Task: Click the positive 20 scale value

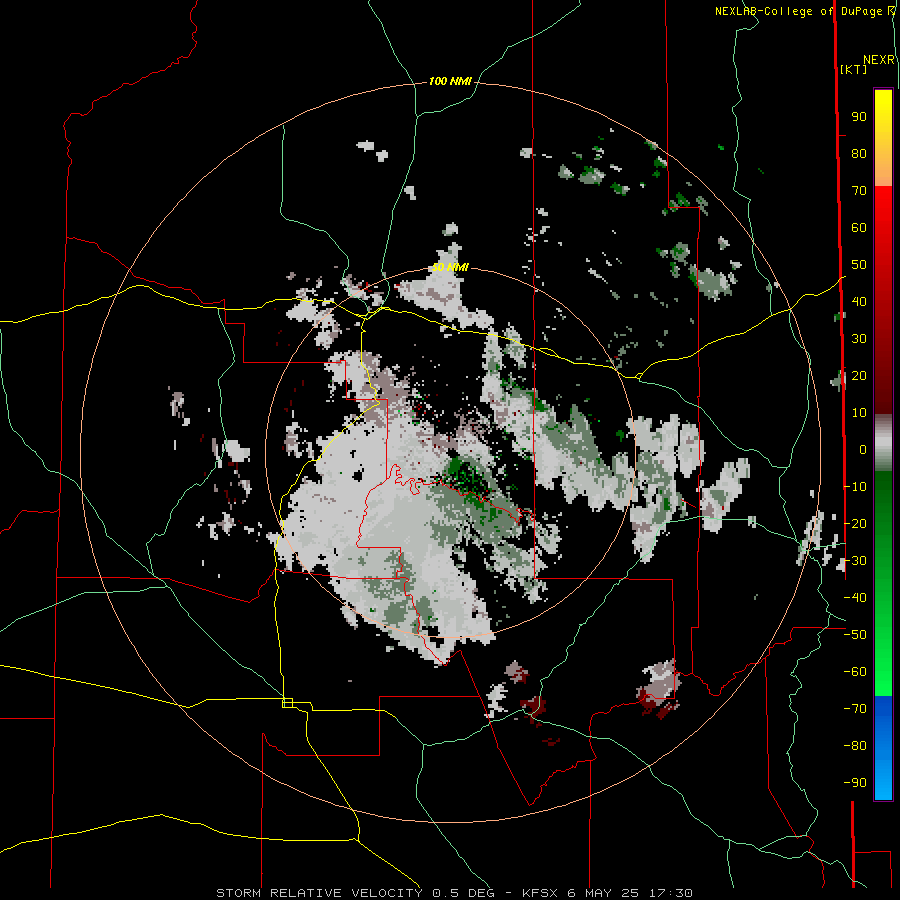Action: pyautogui.click(x=859, y=376)
